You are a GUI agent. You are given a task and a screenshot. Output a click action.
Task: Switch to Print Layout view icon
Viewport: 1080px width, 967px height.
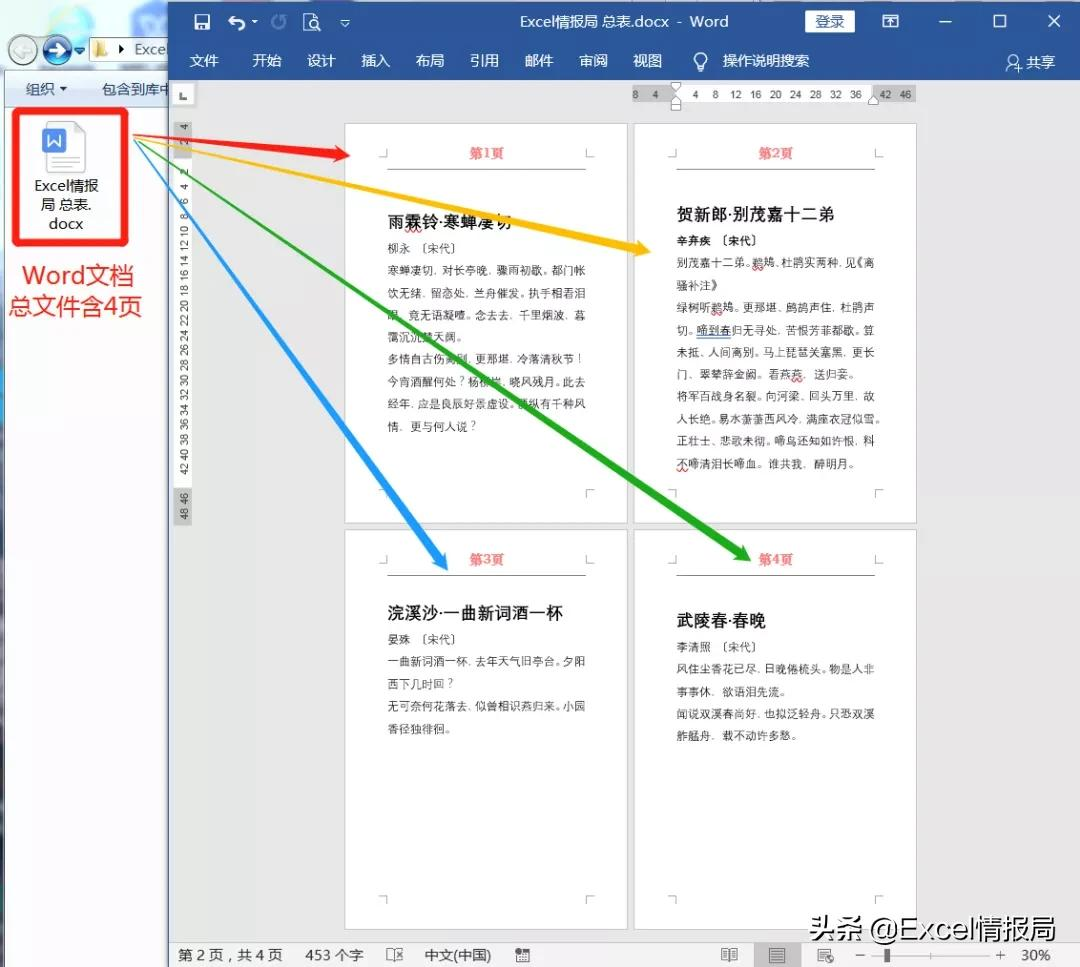[x=777, y=955]
